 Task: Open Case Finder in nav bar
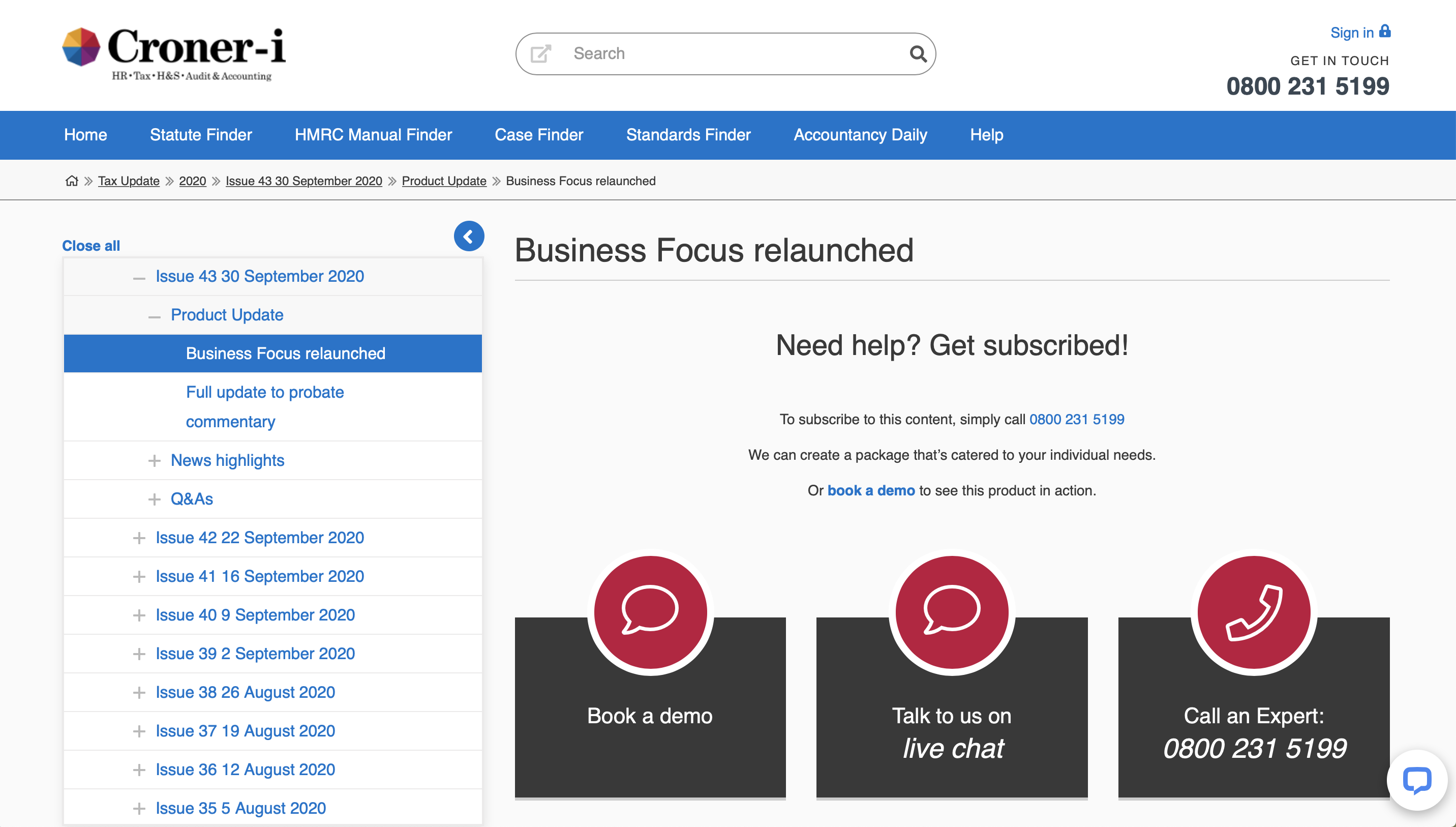[x=539, y=135]
